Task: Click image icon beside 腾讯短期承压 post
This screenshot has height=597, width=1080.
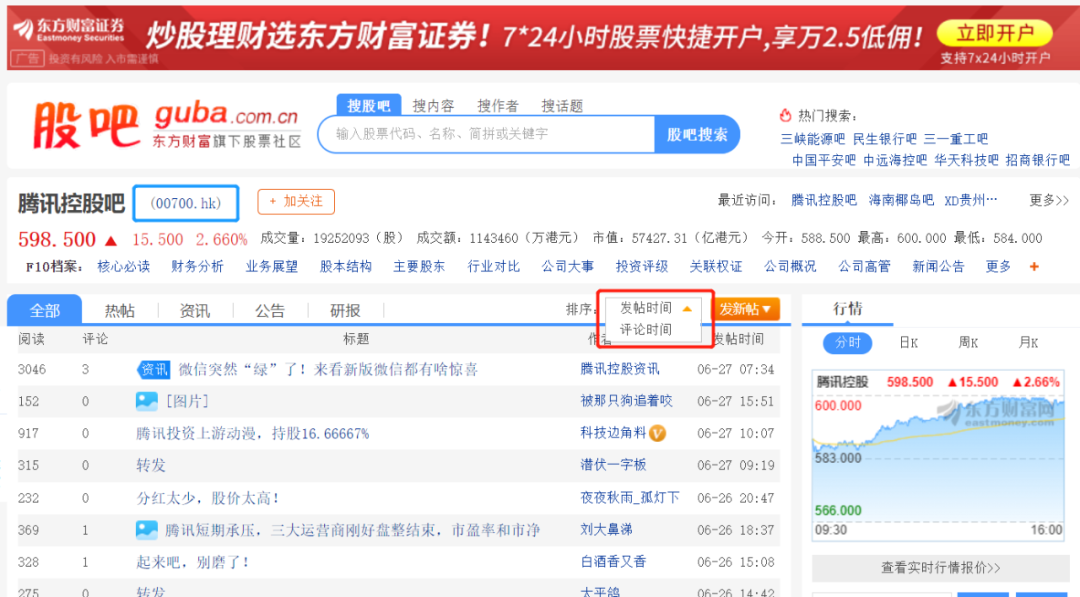Action: click(x=147, y=530)
